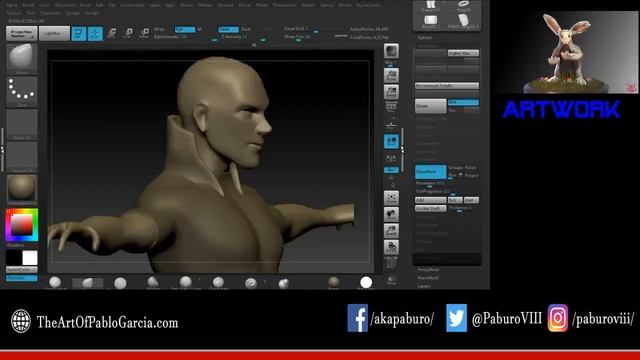The image size is (640, 360).
Task: Select the white material sphere at bottom shelf
Action: 366,282
